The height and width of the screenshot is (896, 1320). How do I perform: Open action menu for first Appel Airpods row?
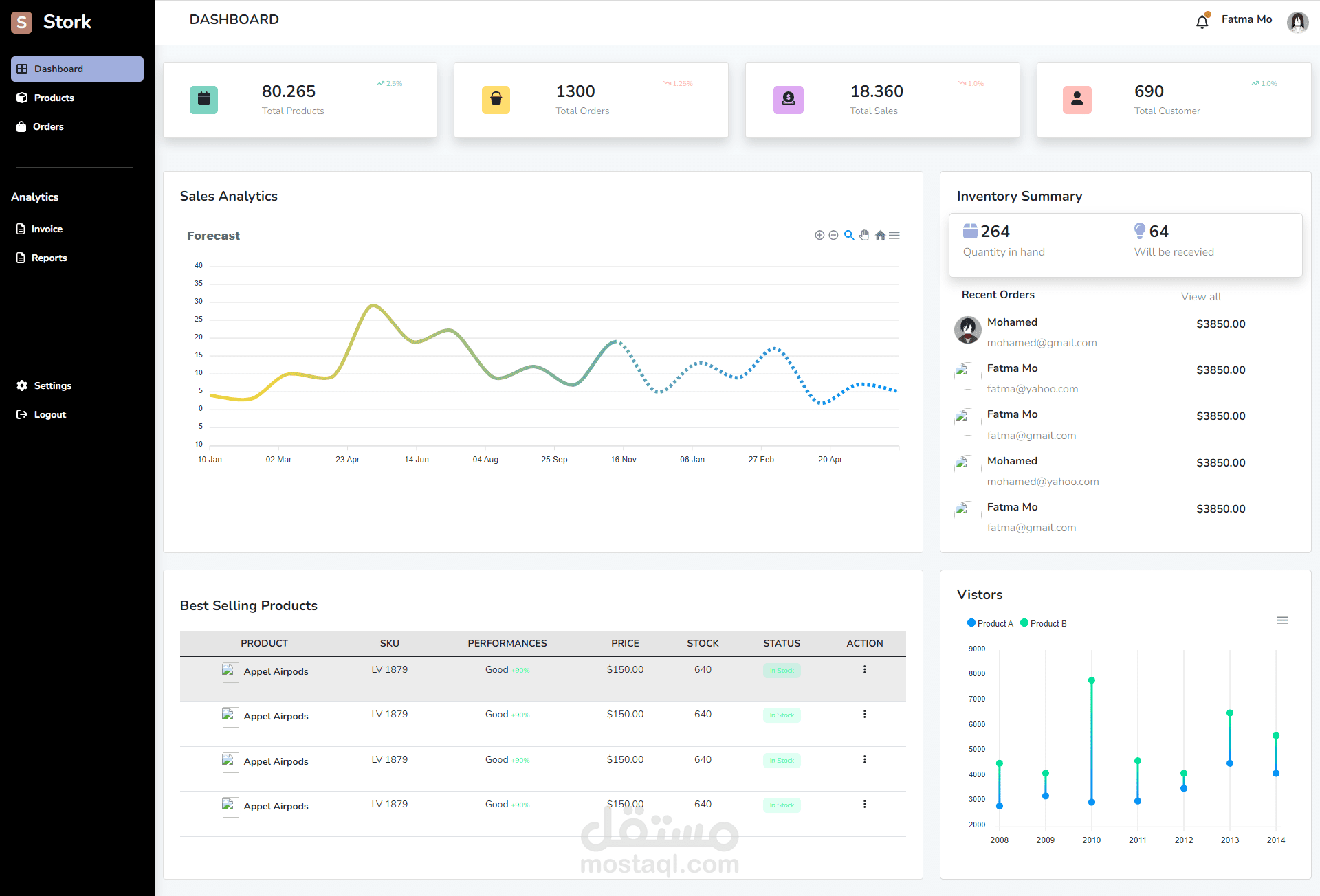(x=864, y=669)
